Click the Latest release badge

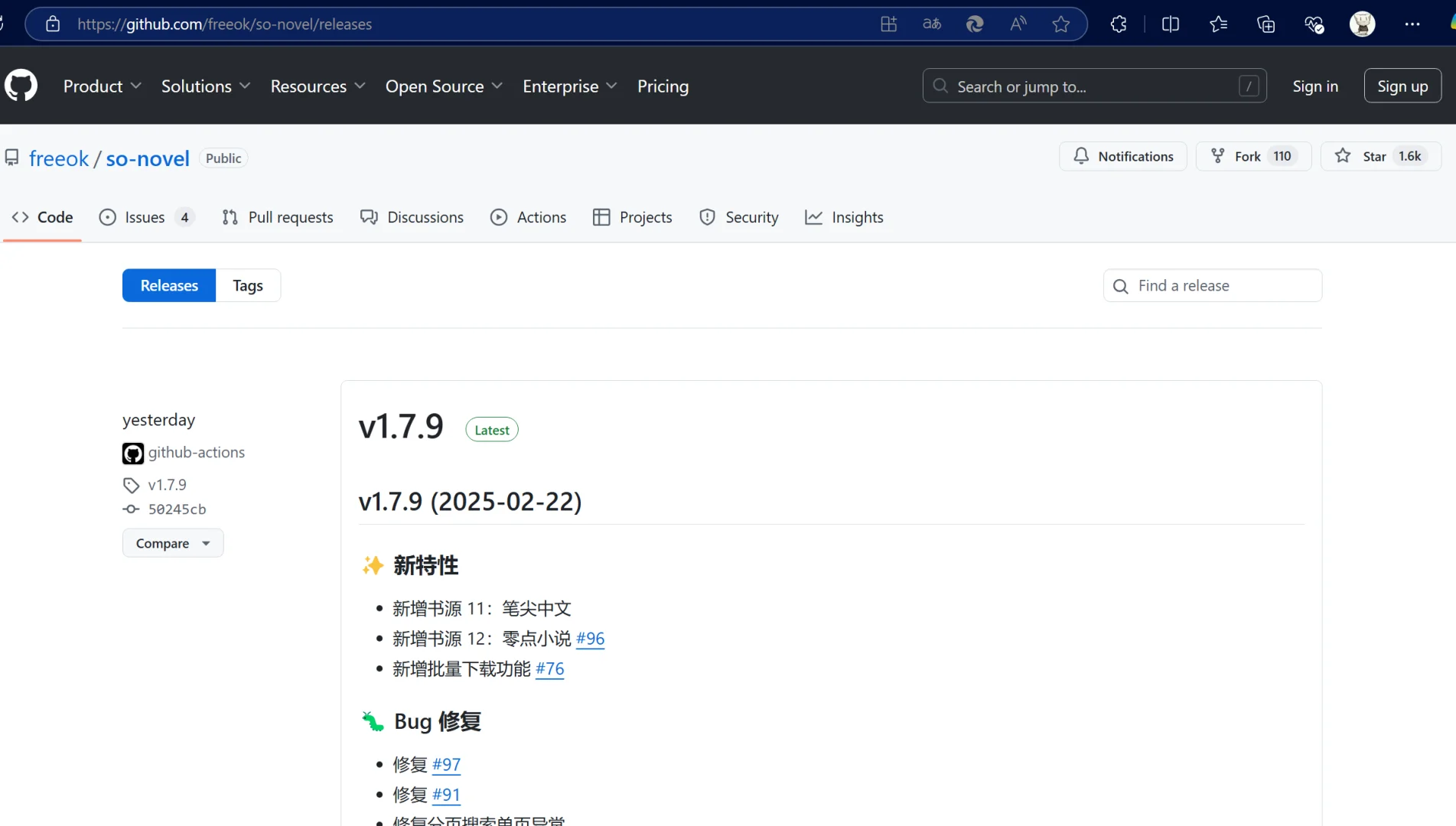tap(492, 430)
